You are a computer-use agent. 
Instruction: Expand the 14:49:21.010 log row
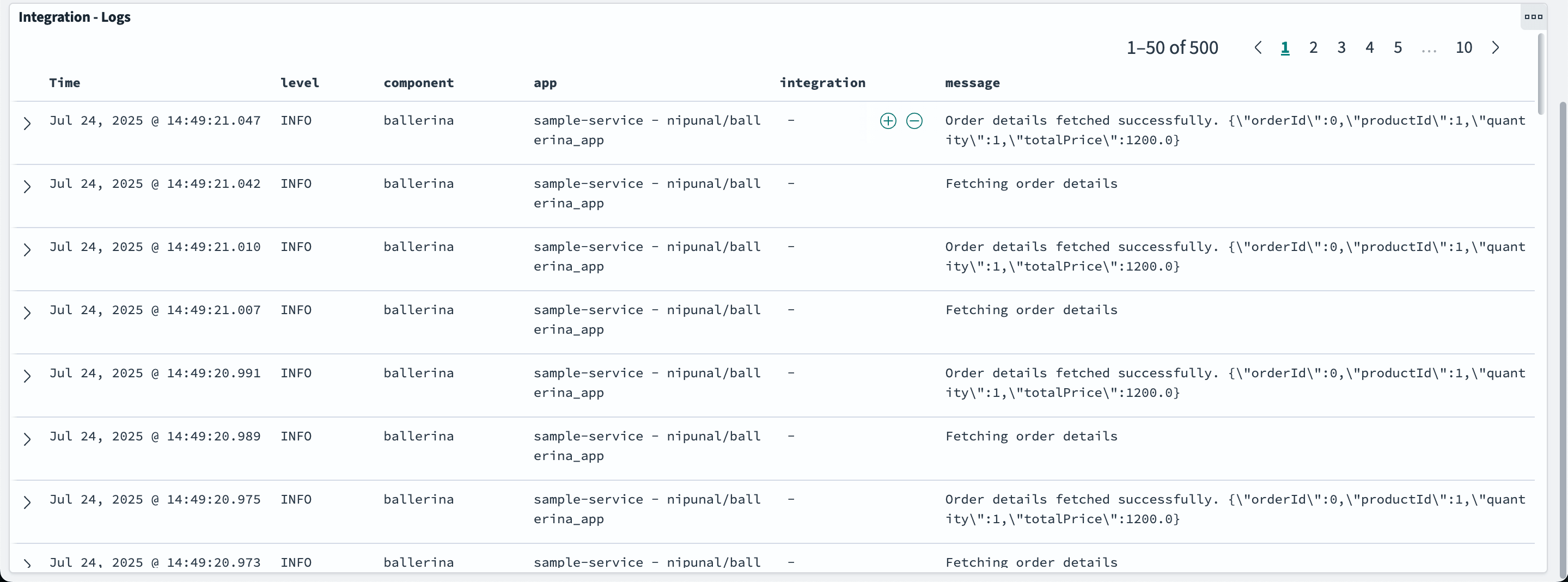tap(27, 250)
